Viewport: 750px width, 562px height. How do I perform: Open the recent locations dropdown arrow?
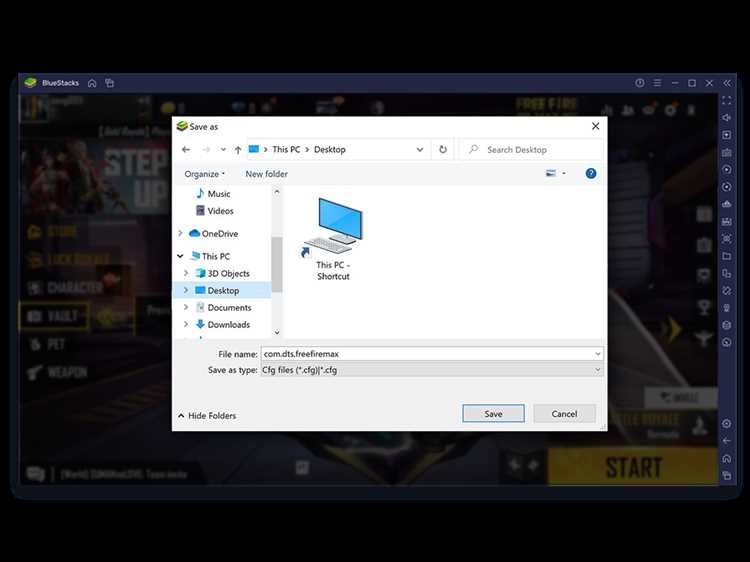tap(223, 150)
